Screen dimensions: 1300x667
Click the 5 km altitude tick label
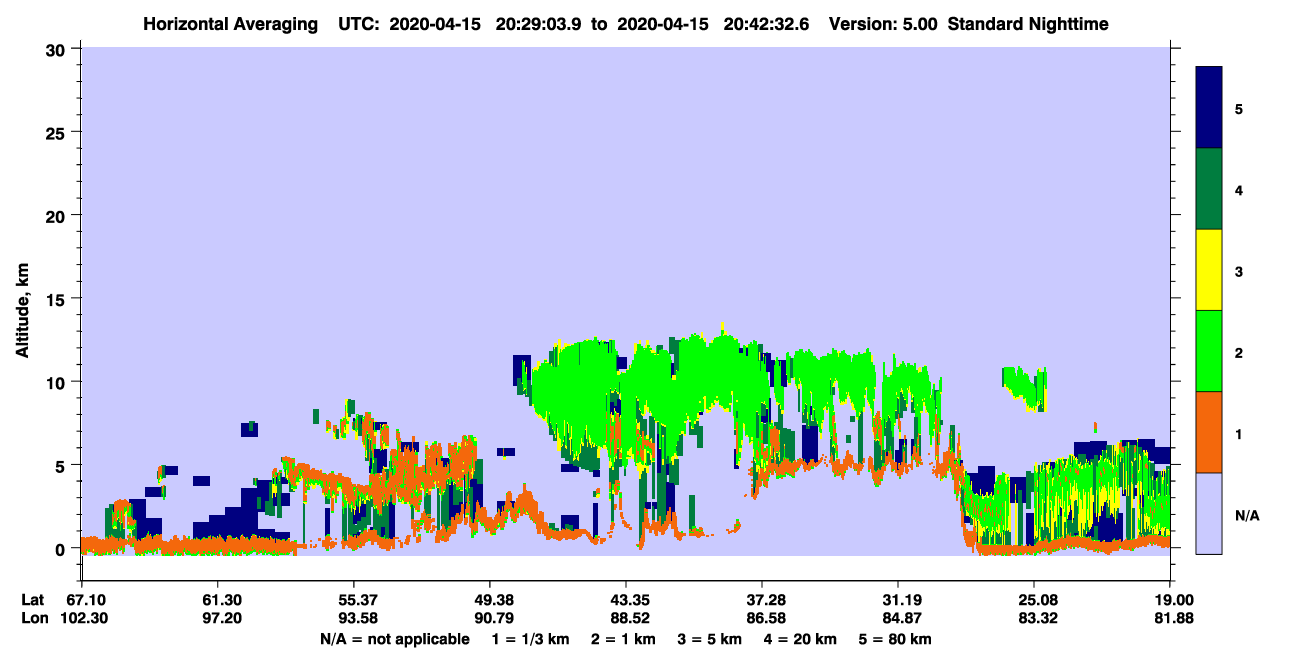62,465
